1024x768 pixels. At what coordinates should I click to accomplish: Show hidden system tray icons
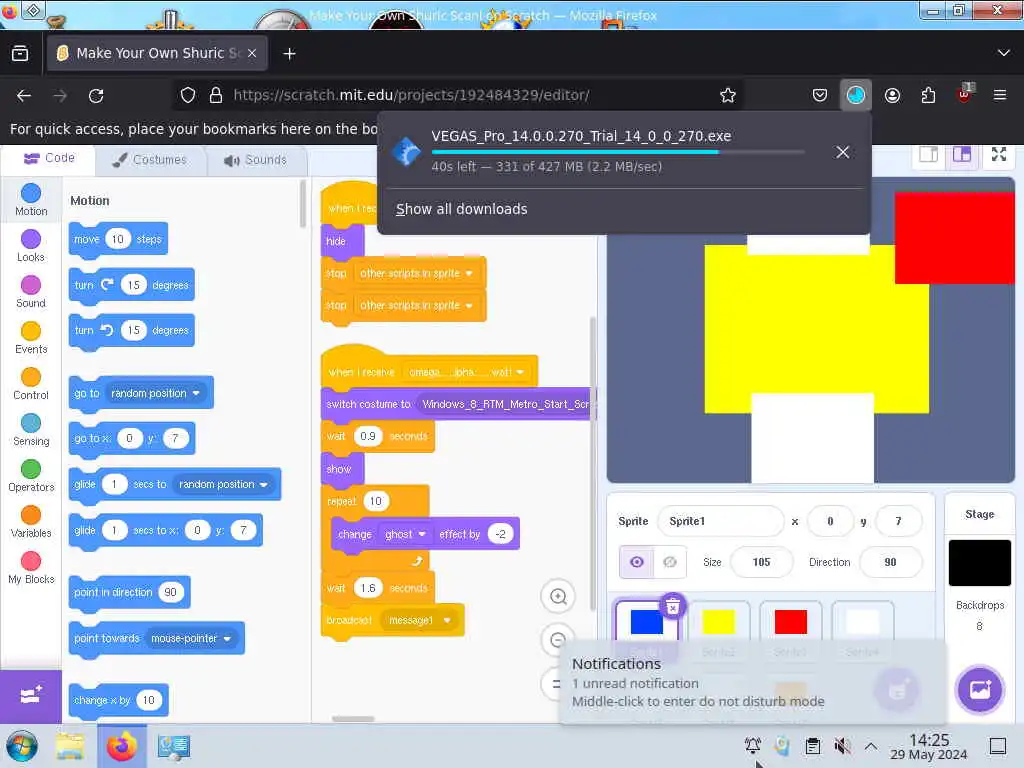tap(871, 746)
